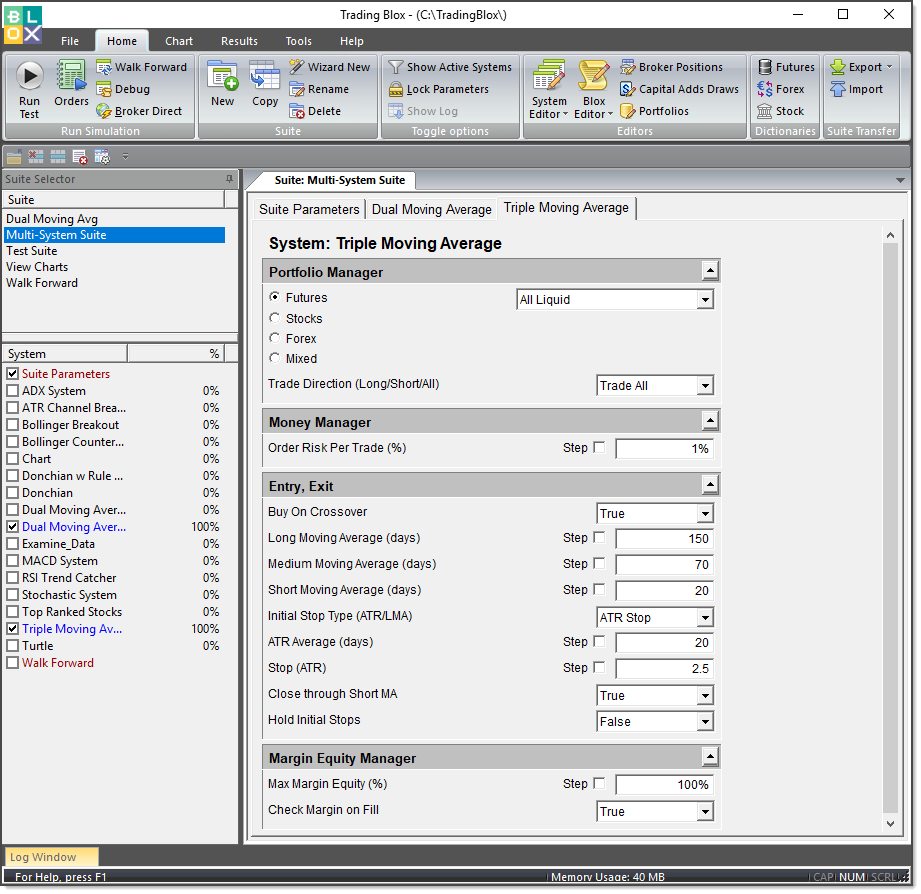921x894 pixels.
Task: Open the Tools ribbon tab
Action: (x=298, y=41)
